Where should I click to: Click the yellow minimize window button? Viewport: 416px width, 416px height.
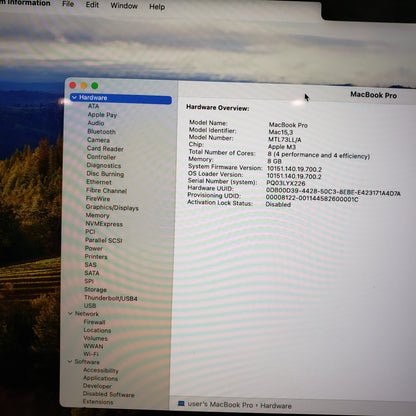pyautogui.click(x=84, y=85)
